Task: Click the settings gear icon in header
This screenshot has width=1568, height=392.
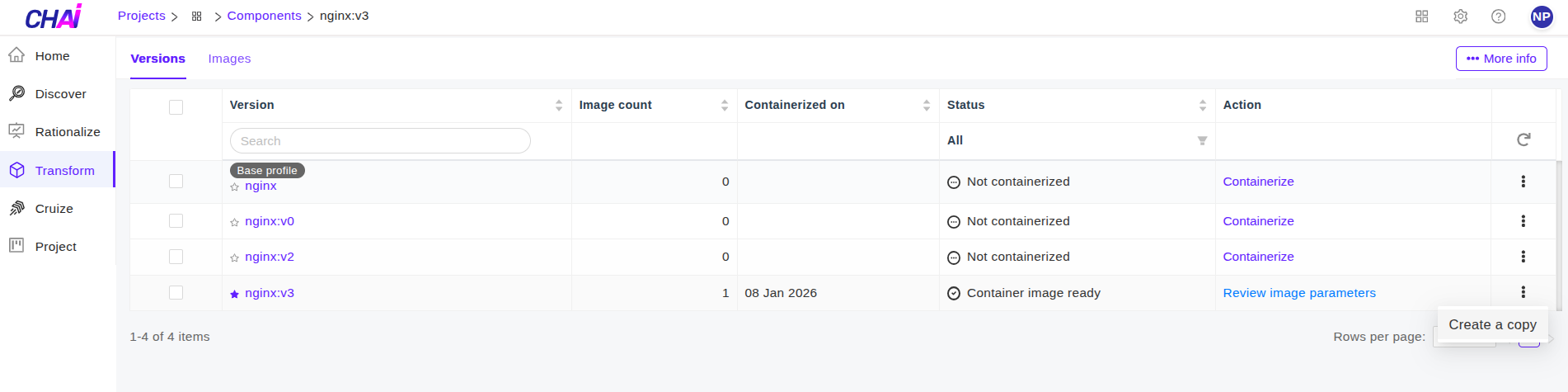Action: tap(1460, 17)
